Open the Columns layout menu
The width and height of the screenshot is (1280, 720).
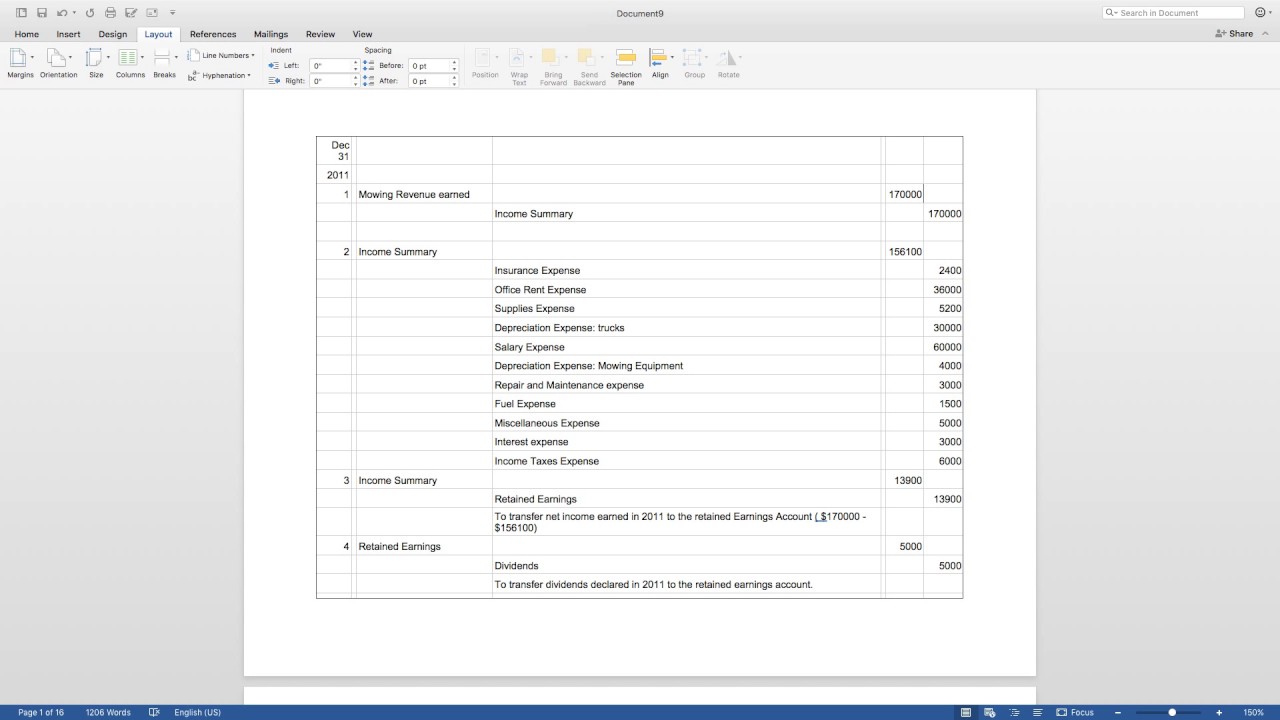click(130, 63)
